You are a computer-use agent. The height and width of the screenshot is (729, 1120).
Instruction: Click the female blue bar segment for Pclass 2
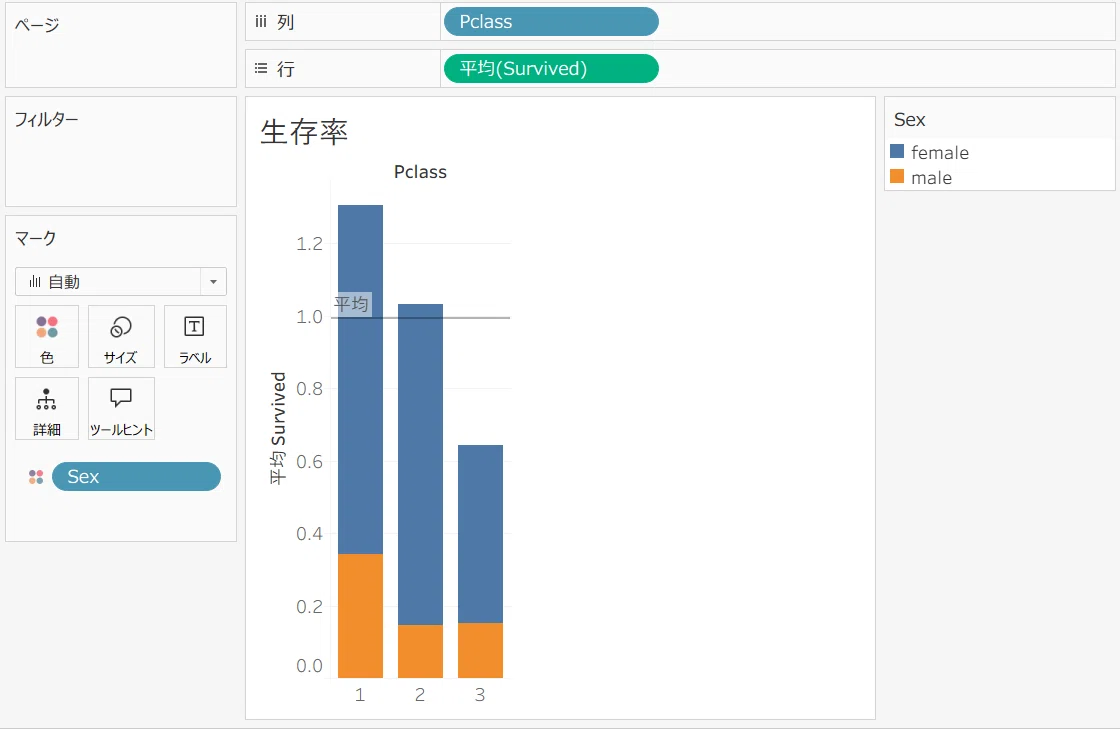pos(420,464)
